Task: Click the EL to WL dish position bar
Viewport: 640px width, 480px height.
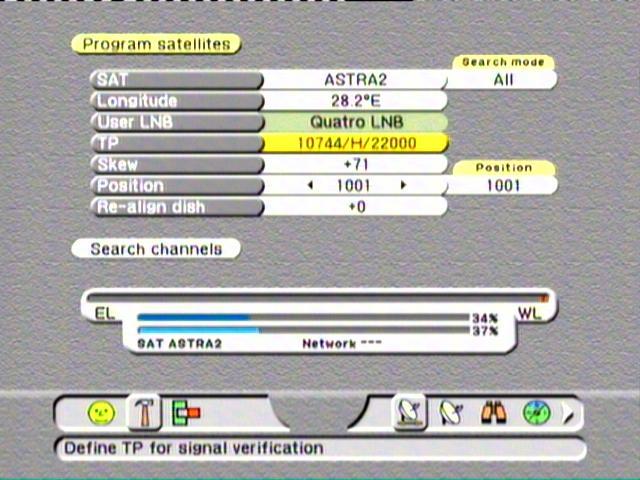Action: [x=318, y=297]
